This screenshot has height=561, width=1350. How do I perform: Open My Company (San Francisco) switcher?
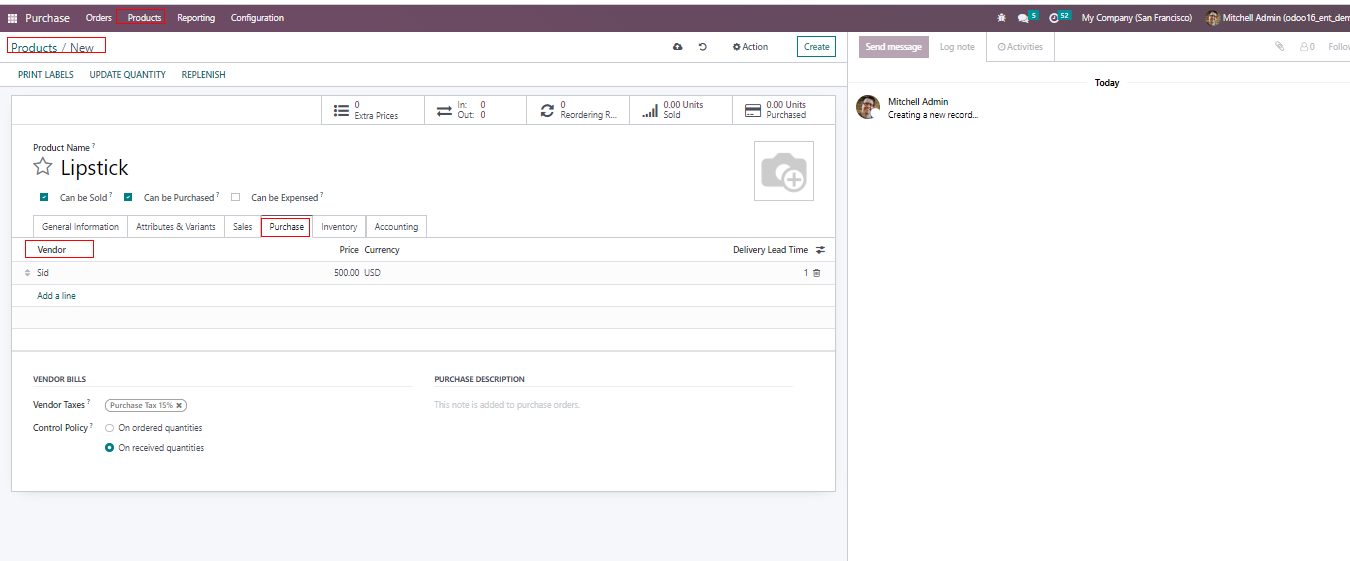(1137, 18)
